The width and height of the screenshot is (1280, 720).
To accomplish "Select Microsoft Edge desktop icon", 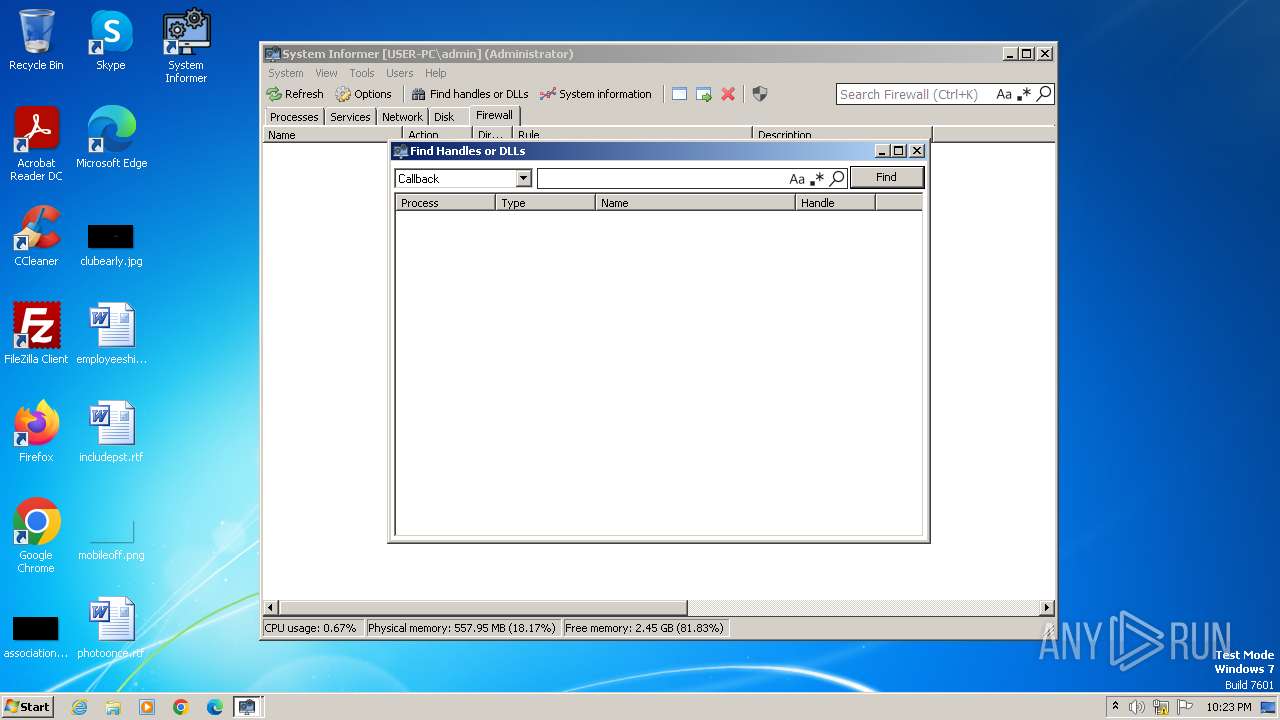I will (x=111, y=138).
